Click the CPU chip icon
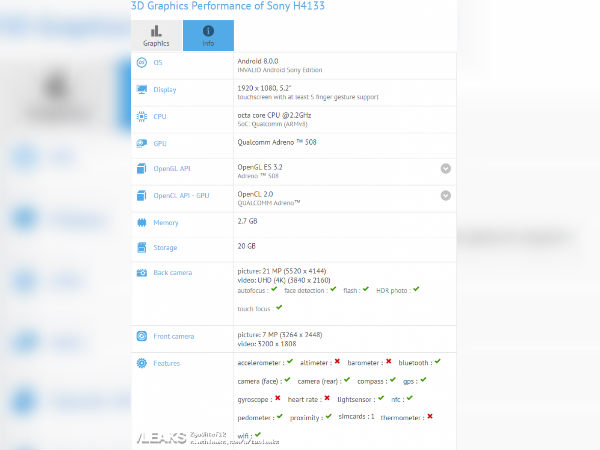The width and height of the screenshot is (600, 450). (142, 116)
